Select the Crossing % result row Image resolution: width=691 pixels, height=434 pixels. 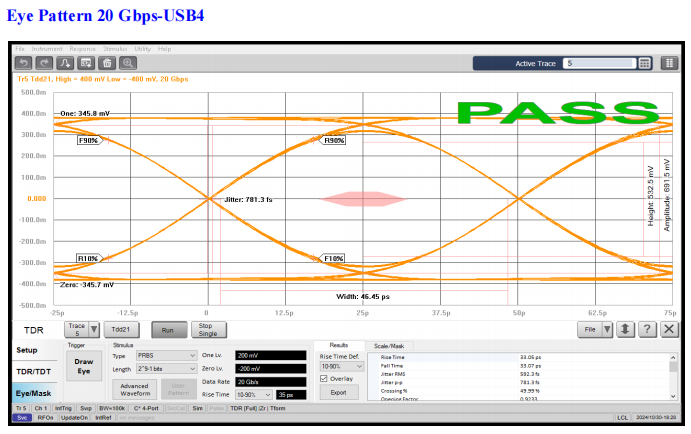pos(518,391)
